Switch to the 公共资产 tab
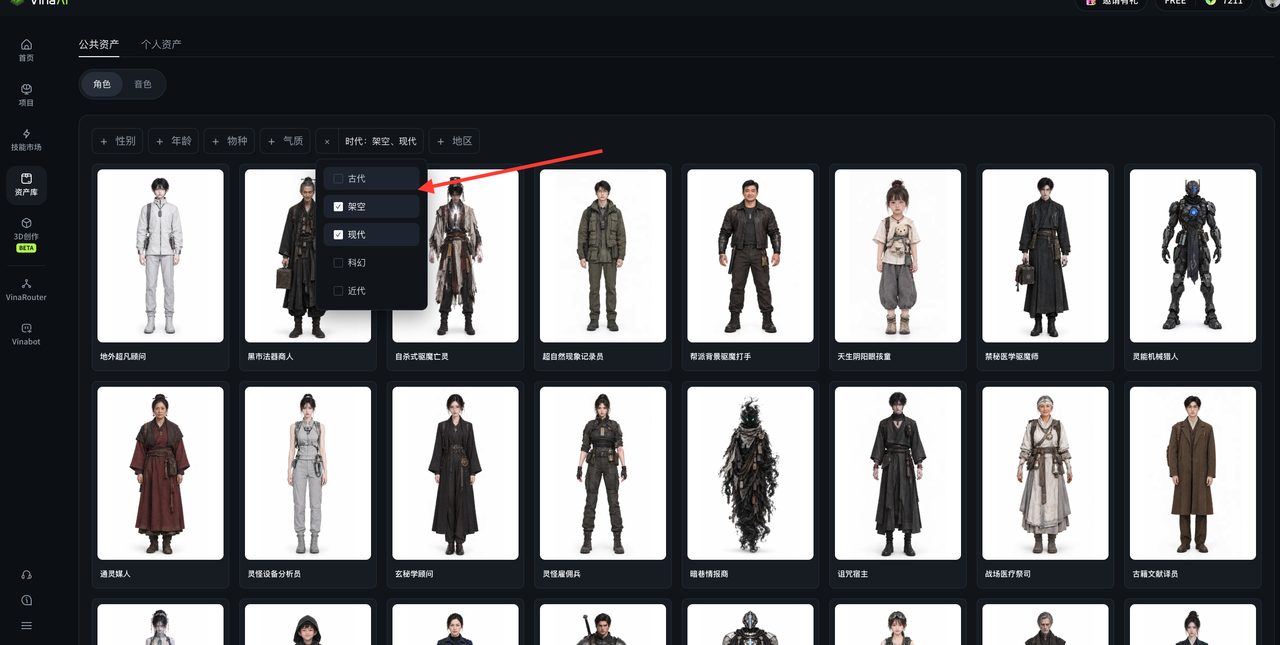Image resolution: width=1280 pixels, height=645 pixels. coord(99,45)
